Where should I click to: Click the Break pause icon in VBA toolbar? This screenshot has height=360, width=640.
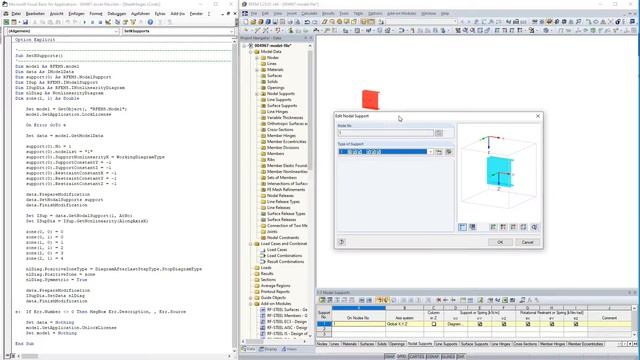pos(92,22)
